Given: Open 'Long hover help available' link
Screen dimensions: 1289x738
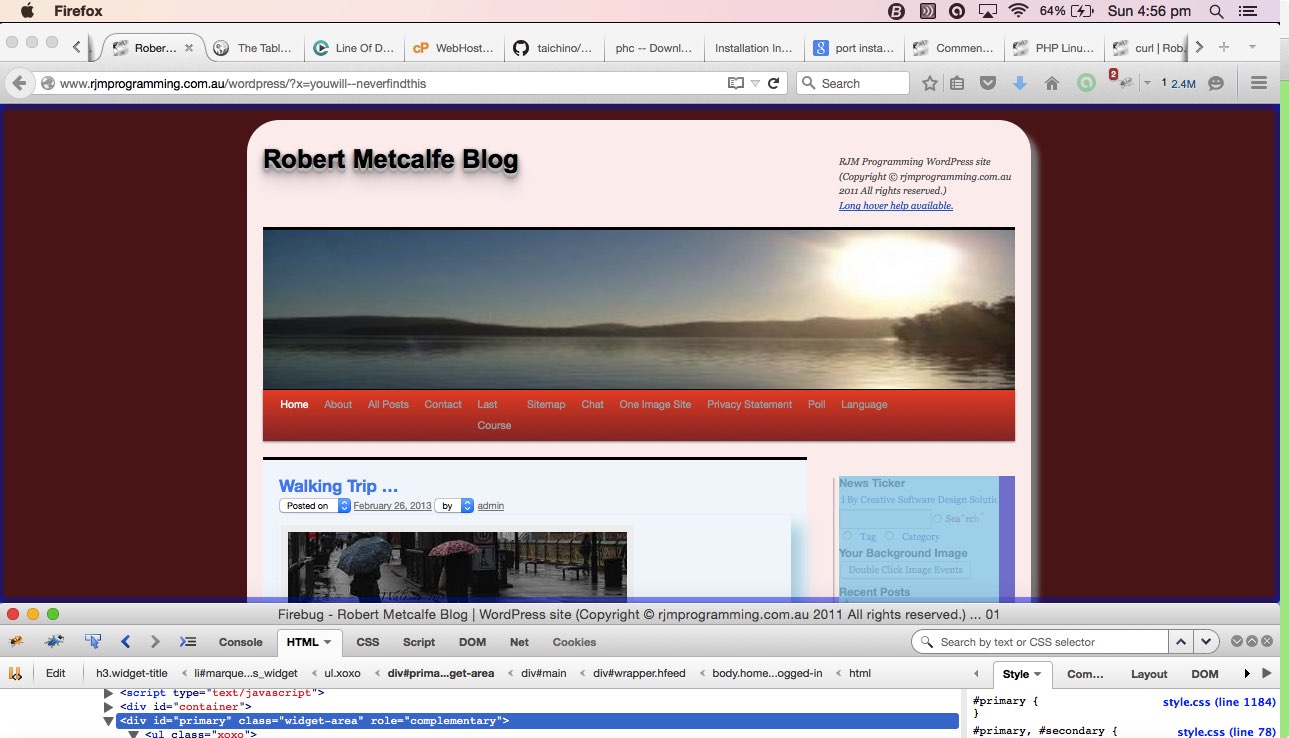Looking at the screenshot, I should click(x=896, y=205).
